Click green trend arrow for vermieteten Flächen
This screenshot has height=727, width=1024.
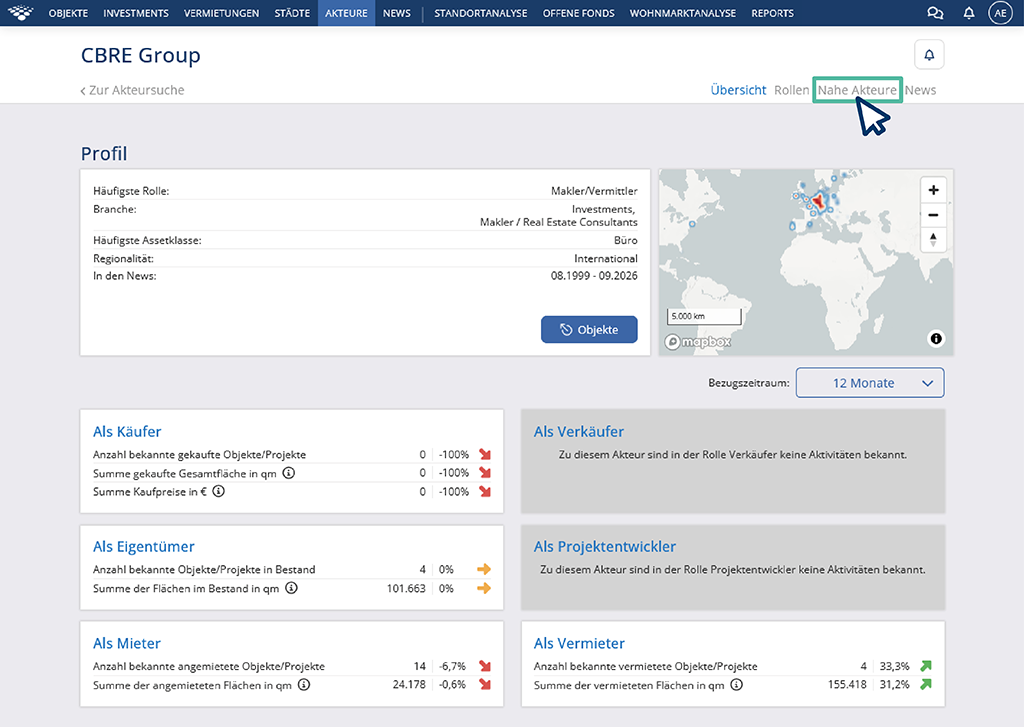click(x=926, y=684)
